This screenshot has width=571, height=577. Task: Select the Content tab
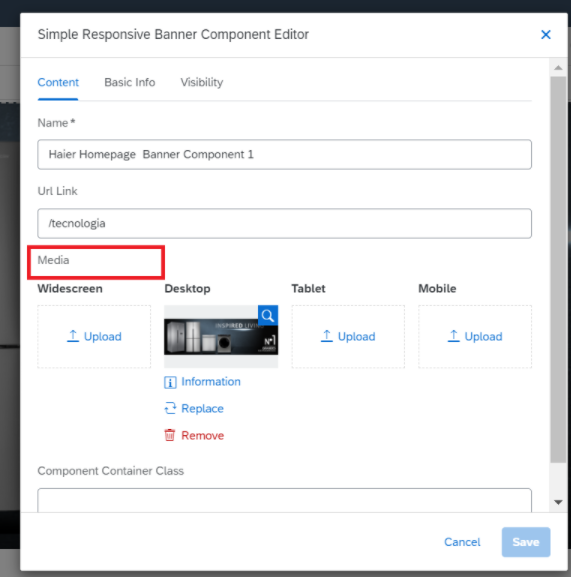tap(58, 82)
